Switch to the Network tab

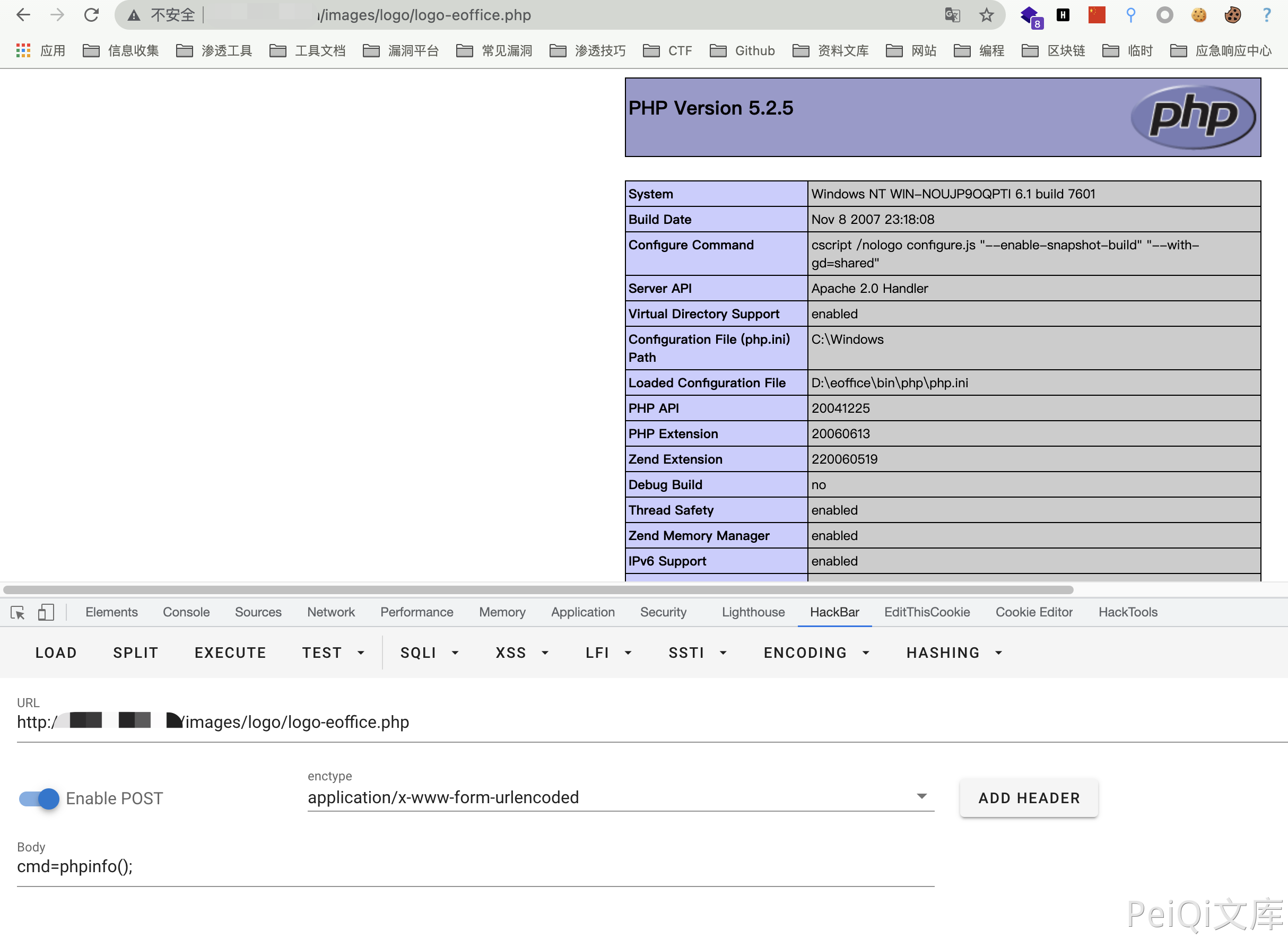331,612
